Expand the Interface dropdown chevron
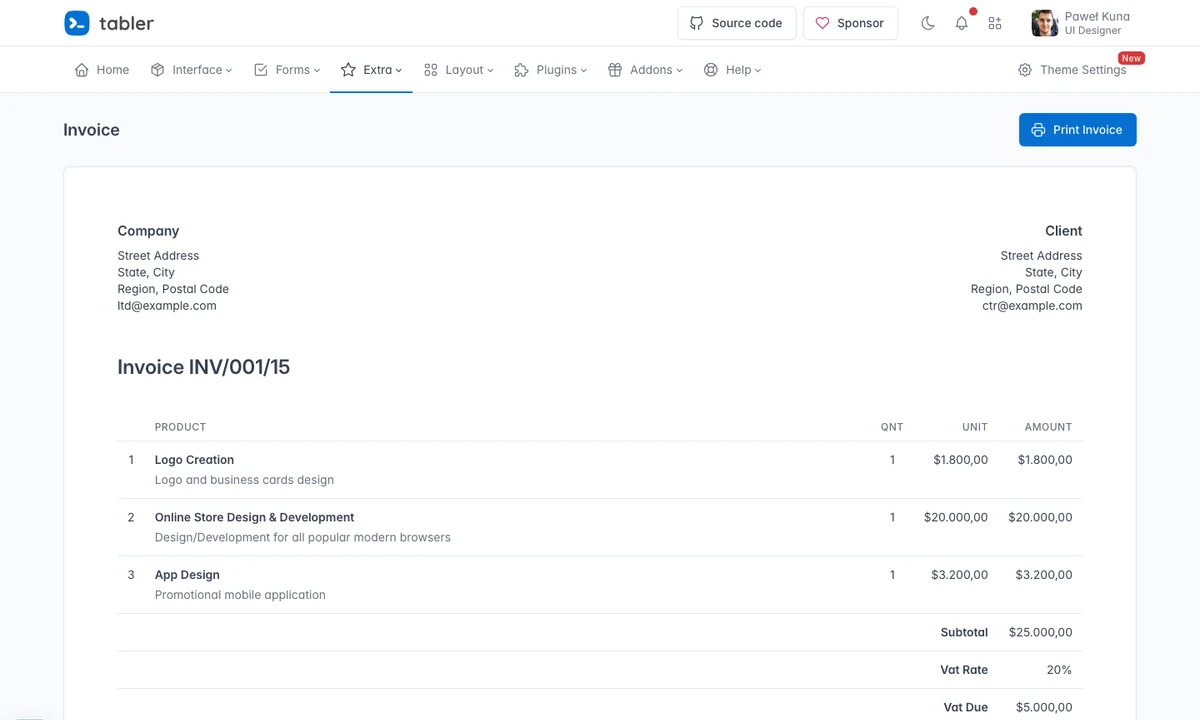 229,70
